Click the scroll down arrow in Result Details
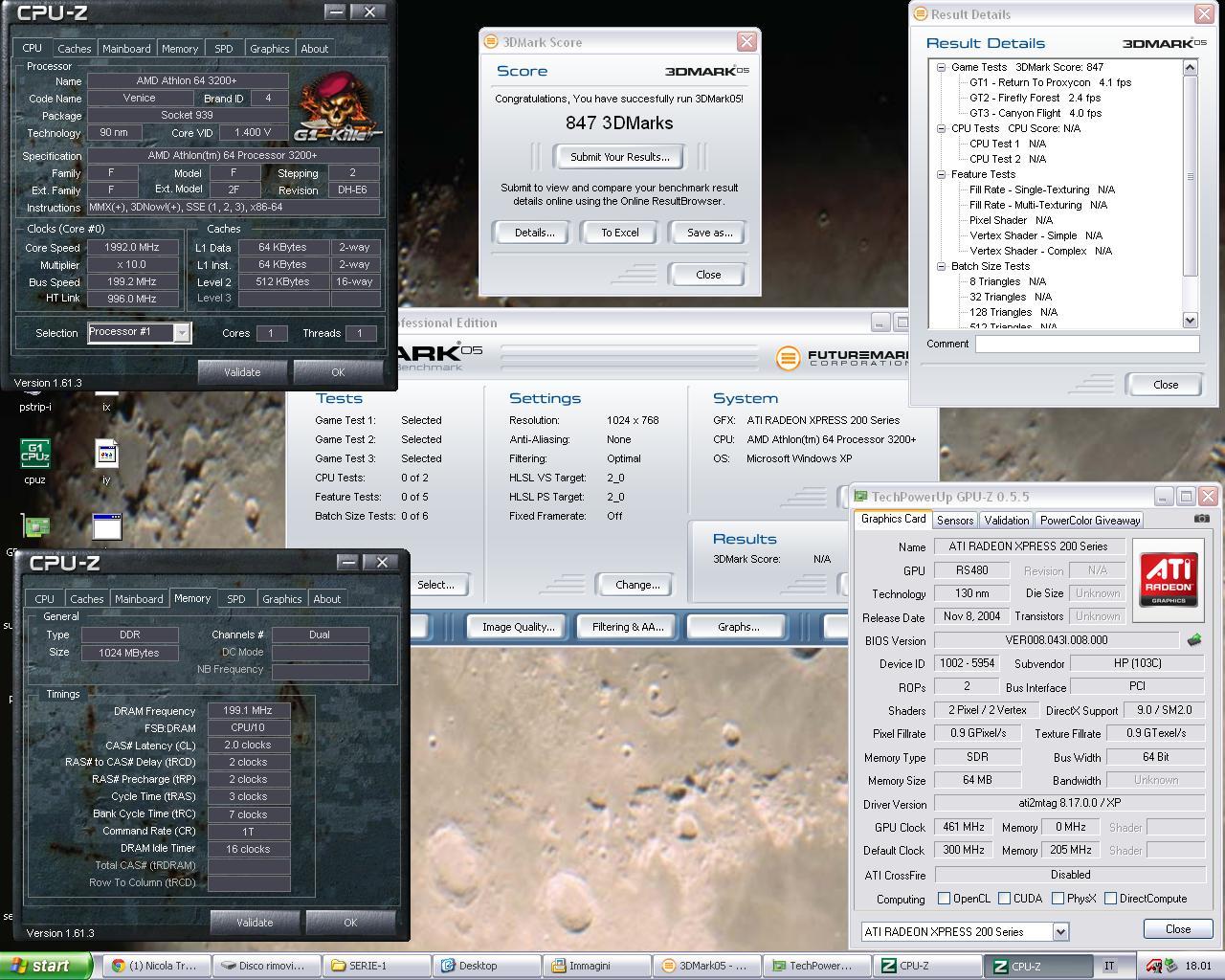Viewport: 1225px width, 980px height. click(1191, 321)
